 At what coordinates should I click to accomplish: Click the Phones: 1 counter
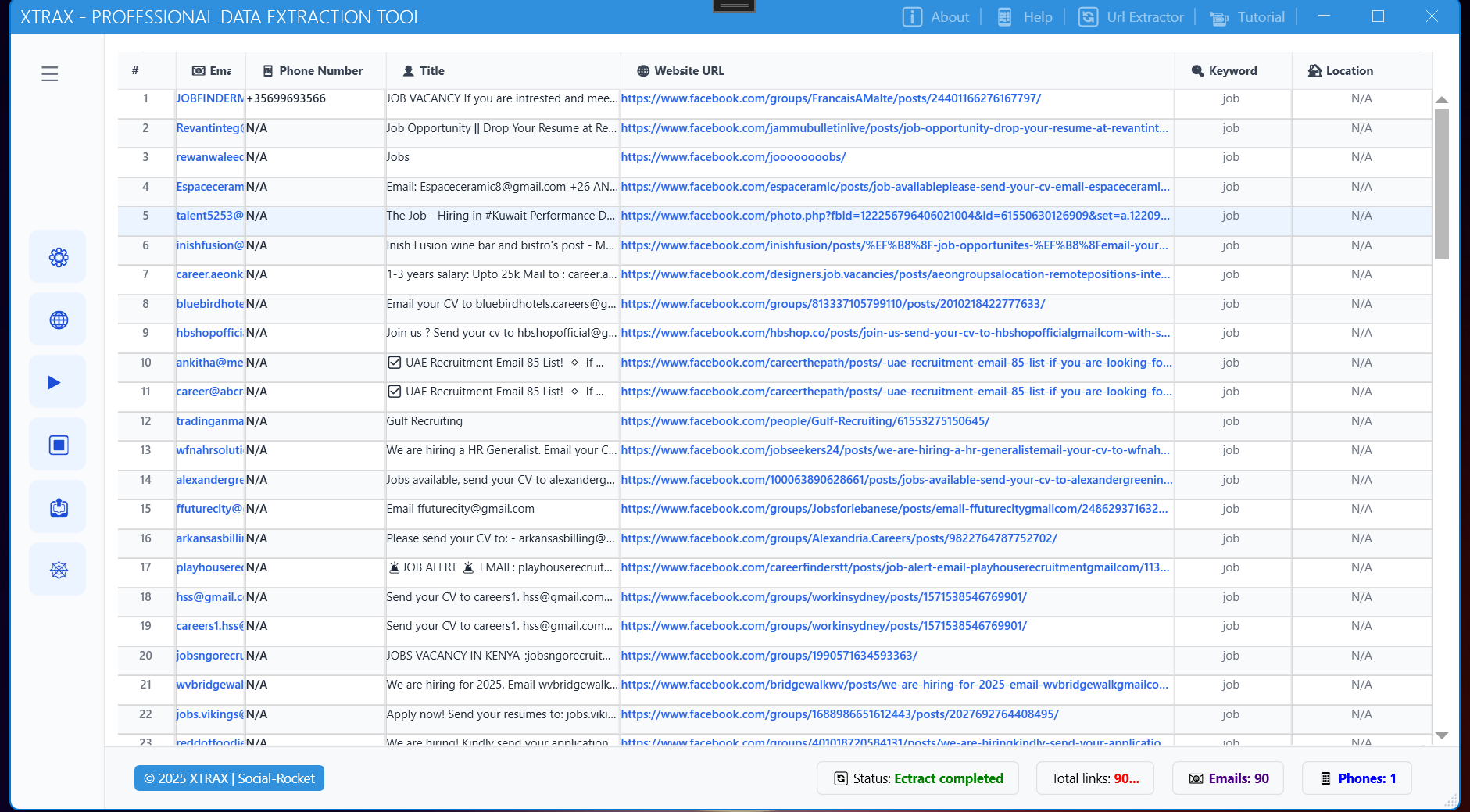pyautogui.click(x=1357, y=778)
